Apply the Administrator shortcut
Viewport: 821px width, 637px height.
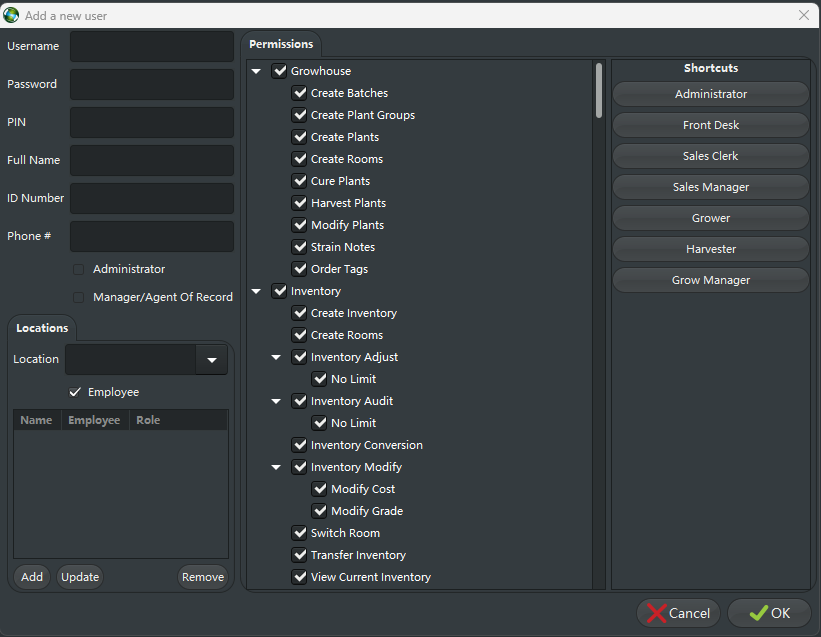710,94
